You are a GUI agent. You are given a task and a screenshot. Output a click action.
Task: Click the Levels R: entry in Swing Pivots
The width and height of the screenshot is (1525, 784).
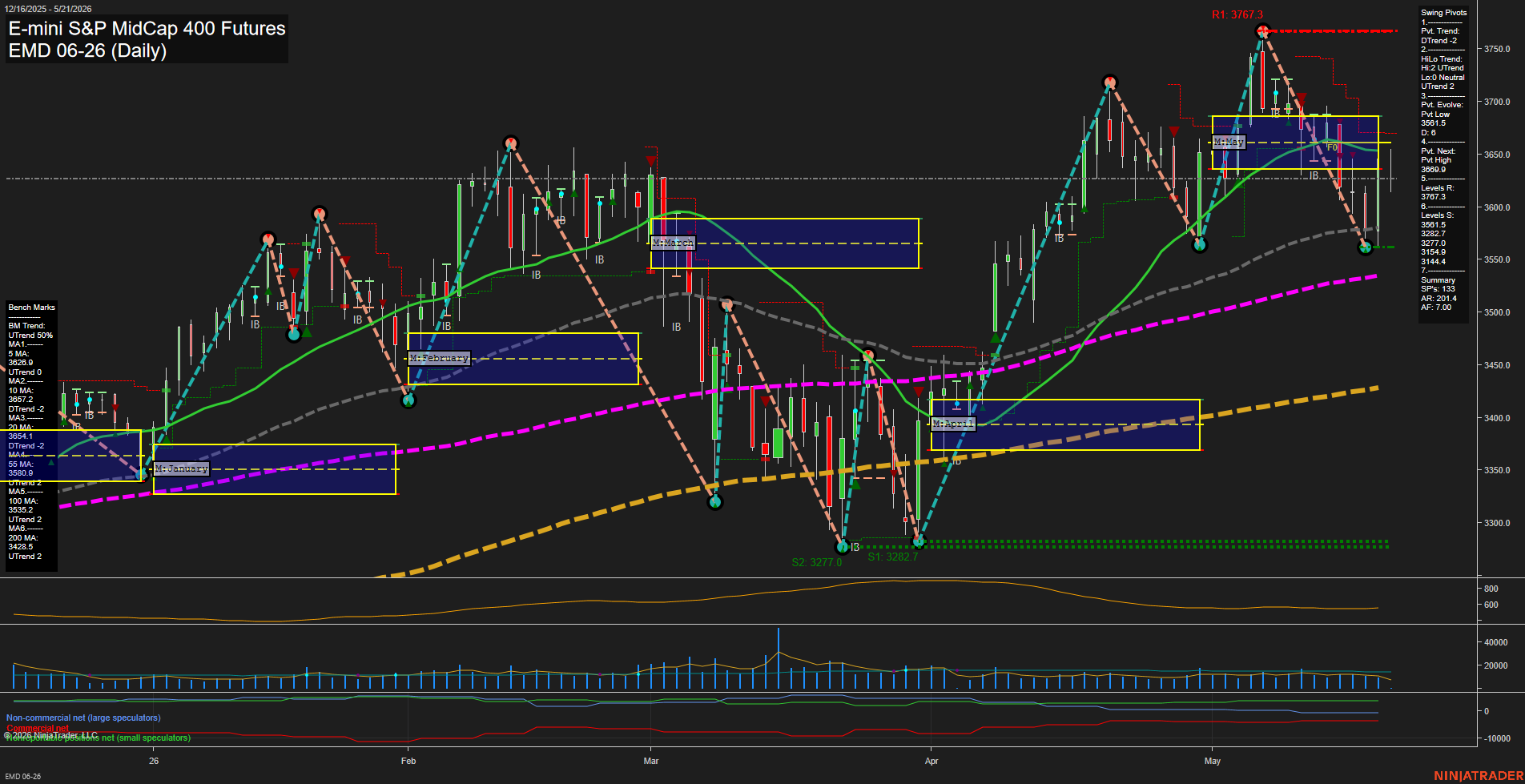pos(1438,188)
